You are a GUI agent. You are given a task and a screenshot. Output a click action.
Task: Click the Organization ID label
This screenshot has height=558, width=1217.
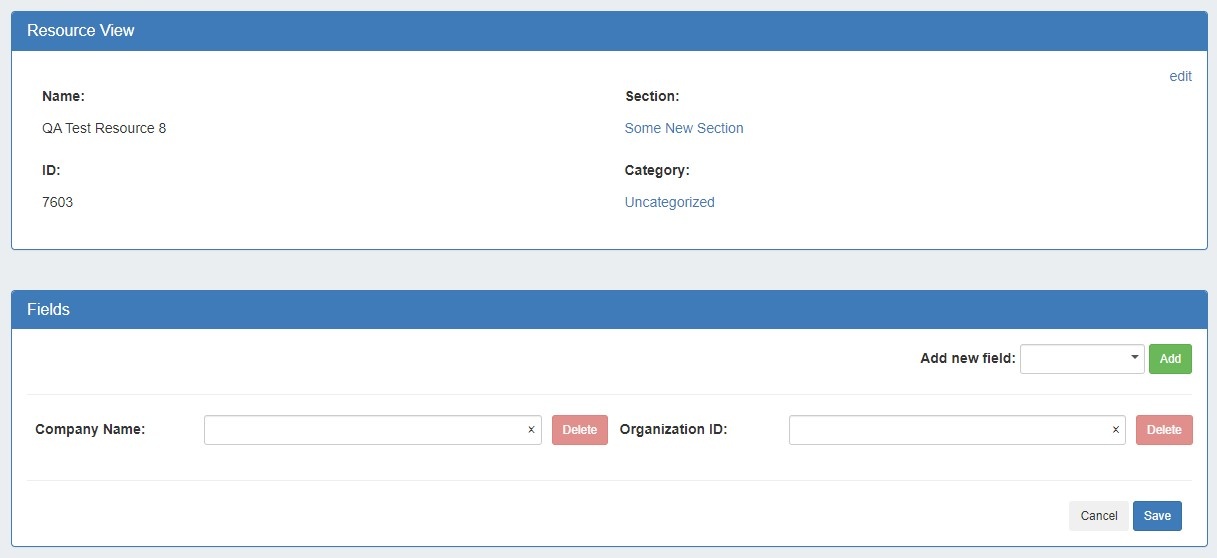(x=673, y=429)
